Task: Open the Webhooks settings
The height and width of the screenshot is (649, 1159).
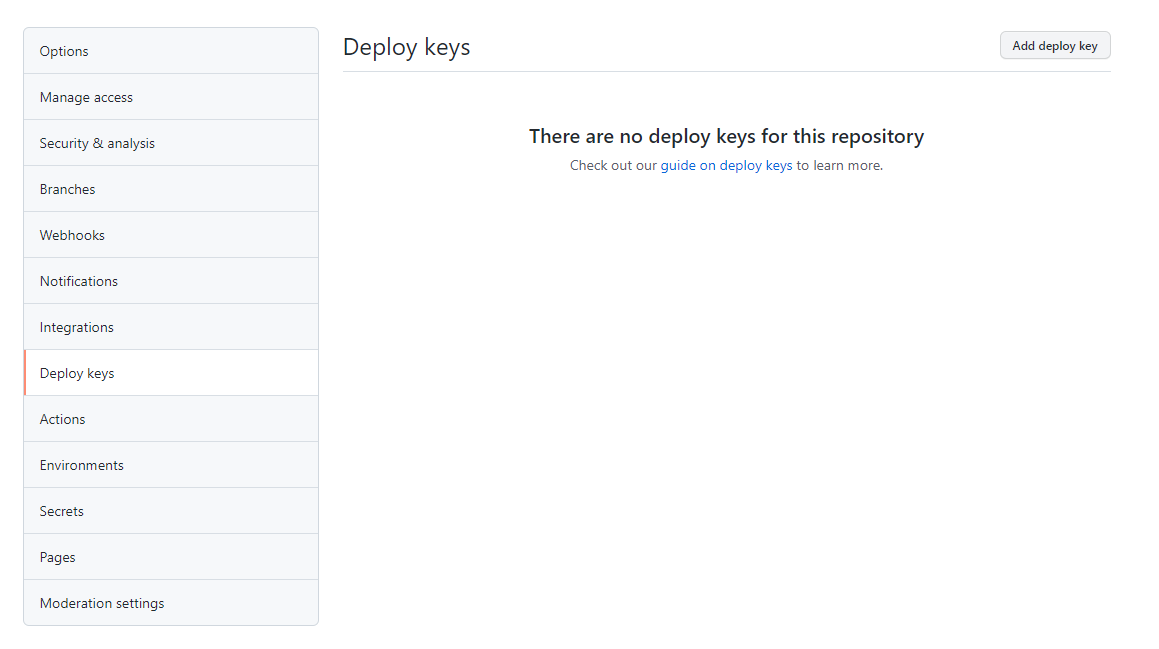Action: [72, 235]
